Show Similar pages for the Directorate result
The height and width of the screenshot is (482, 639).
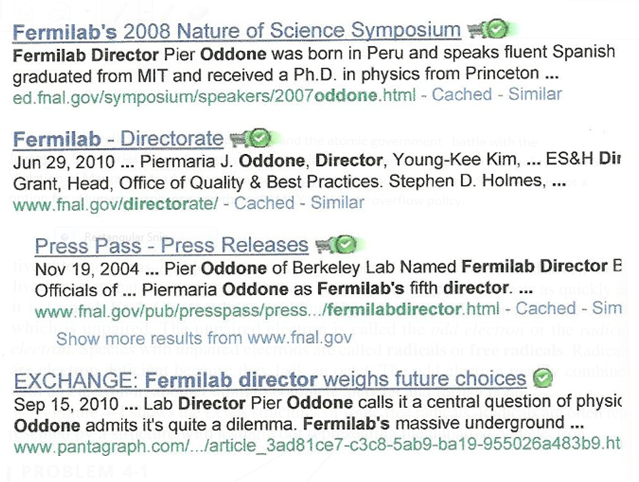point(337,203)
